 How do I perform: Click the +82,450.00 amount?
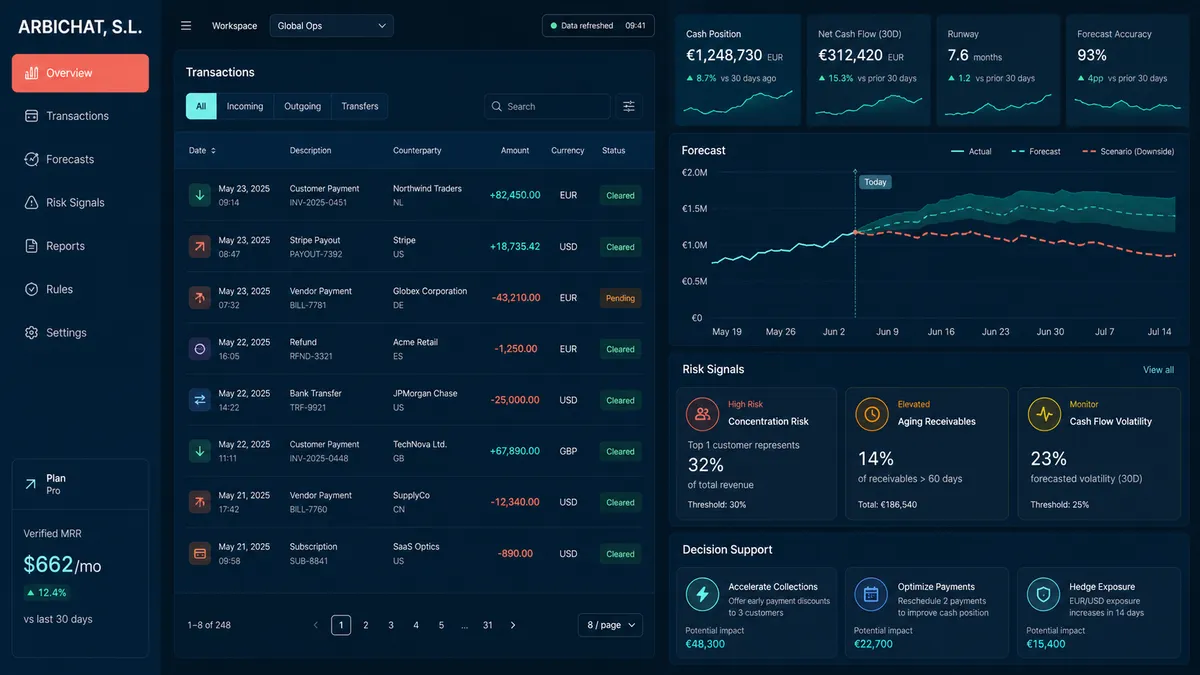click(515, 195)
